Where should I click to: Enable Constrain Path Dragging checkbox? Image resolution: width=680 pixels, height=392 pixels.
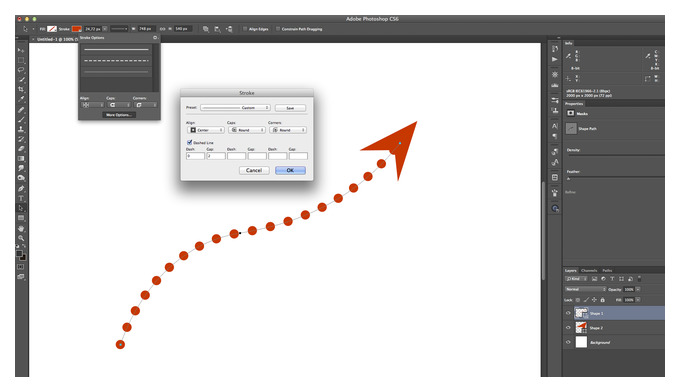278,29
